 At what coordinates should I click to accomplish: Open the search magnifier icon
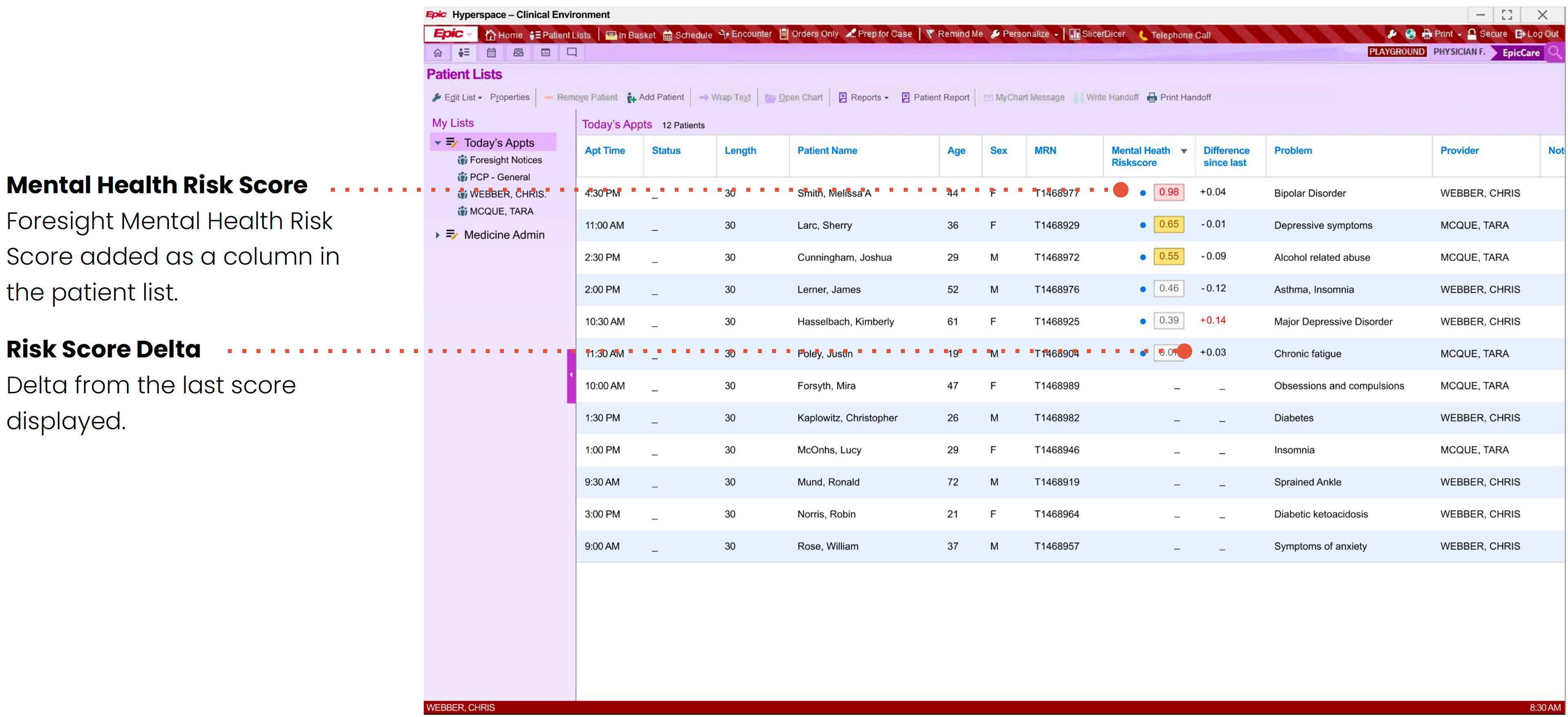pyautogui.click(x=1555, y=52)
